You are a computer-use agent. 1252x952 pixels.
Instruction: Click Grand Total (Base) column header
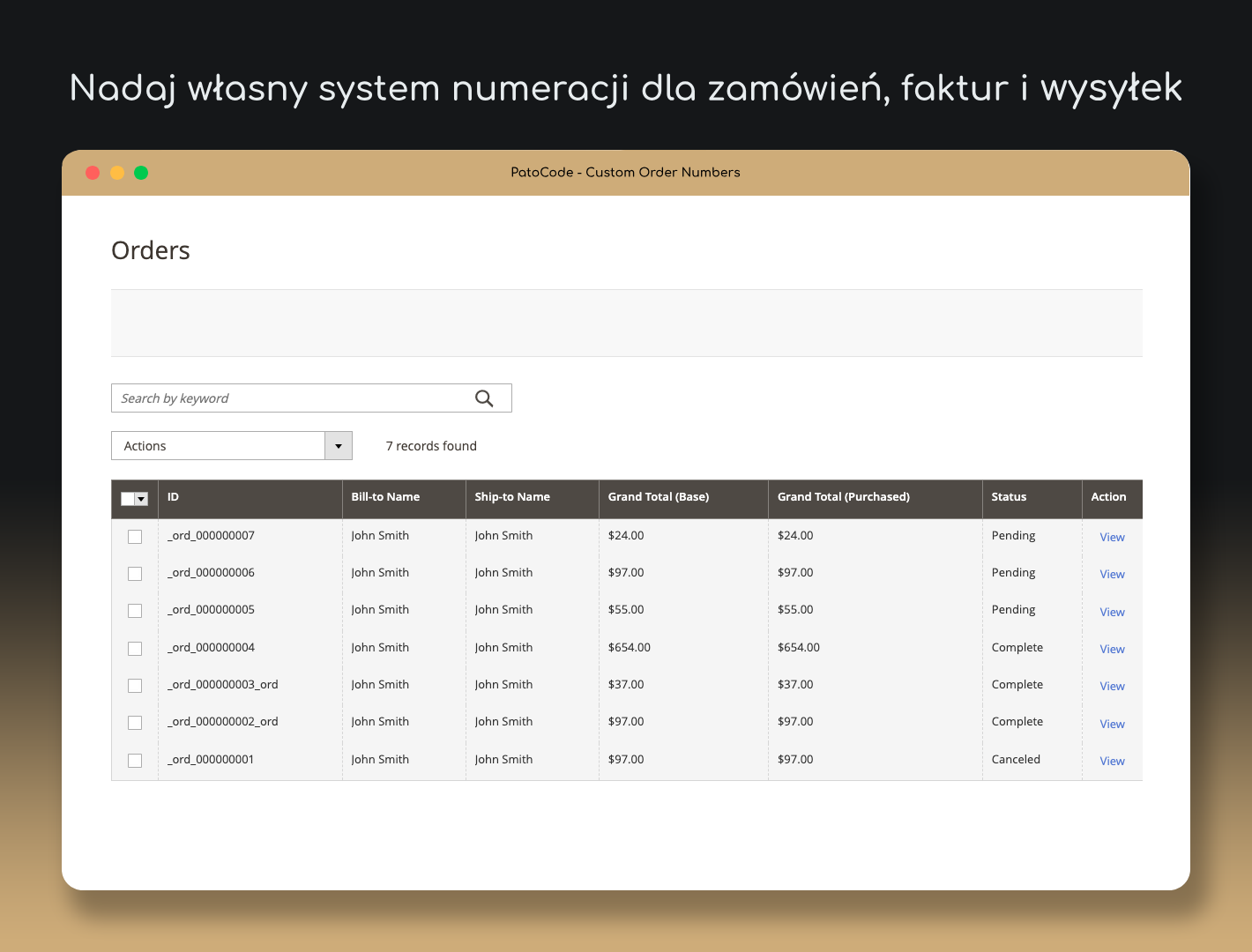point(658,497)
